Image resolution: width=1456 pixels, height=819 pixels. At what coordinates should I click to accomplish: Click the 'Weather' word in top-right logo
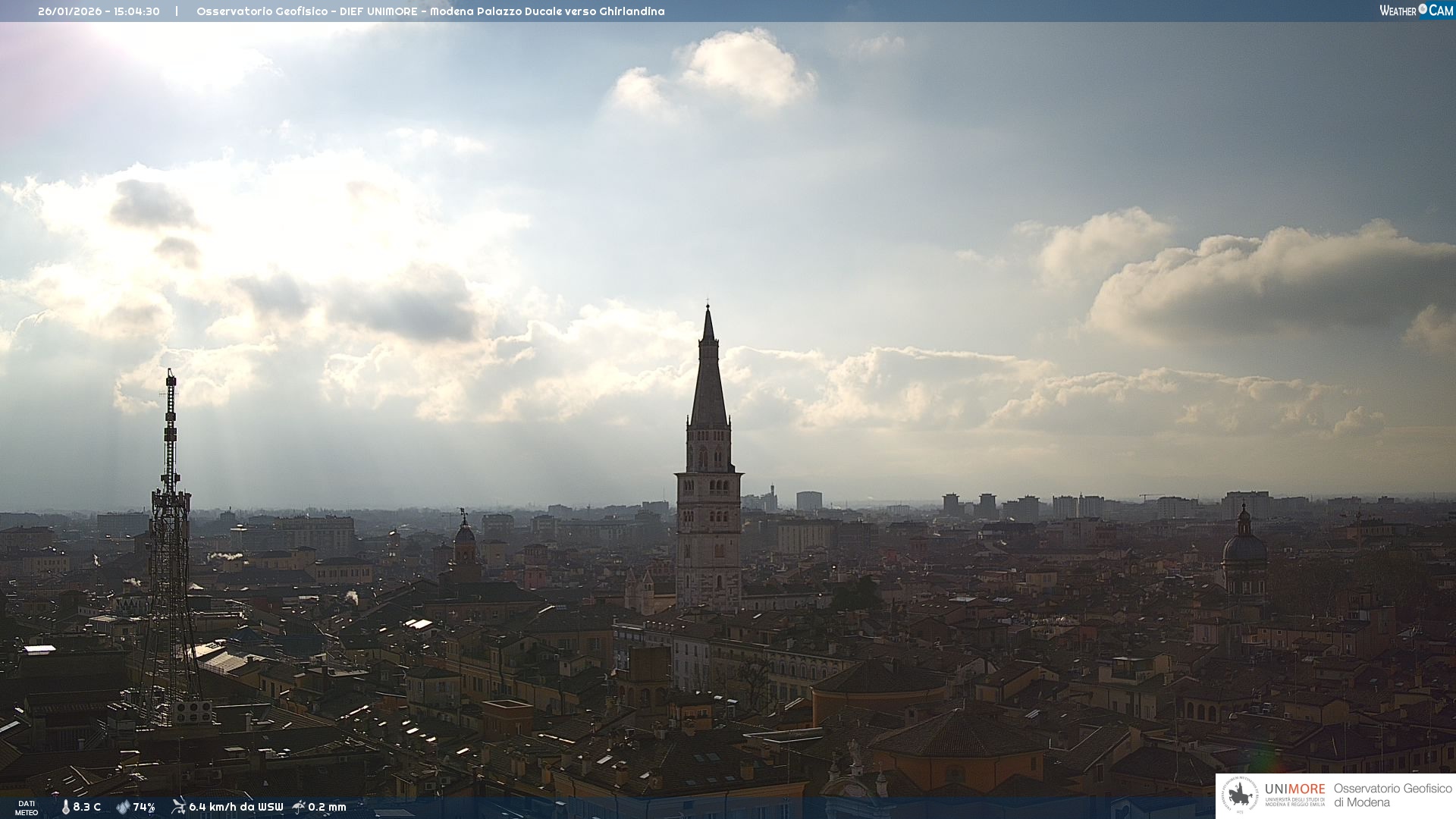(1398, 11)
